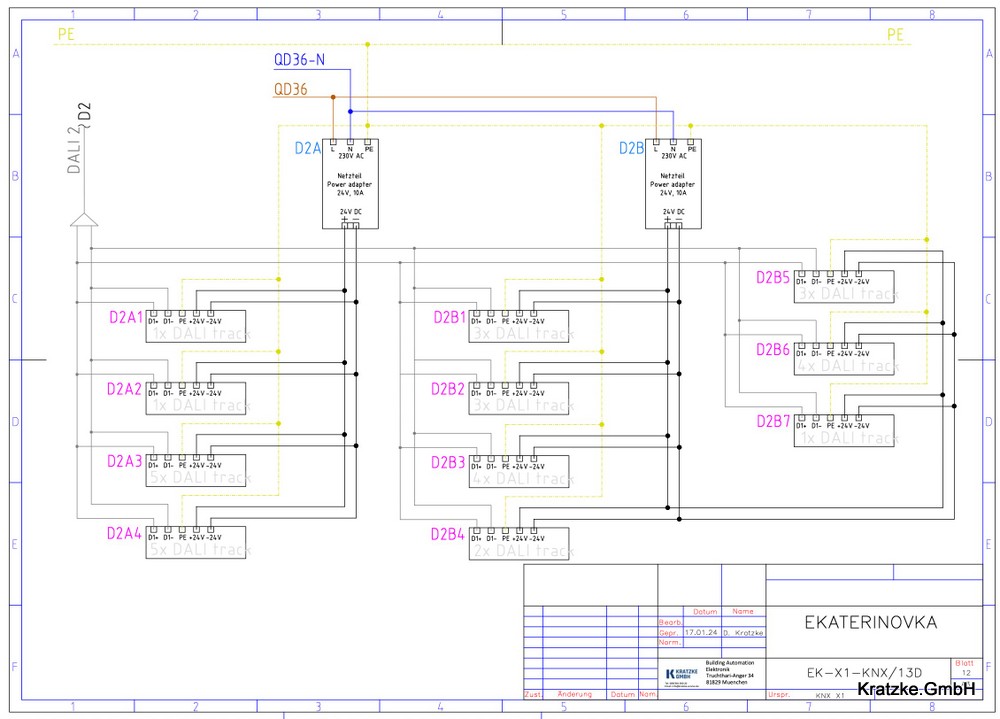Select the D2B power adapter block
Image resolution: width=1000 pixels, height=719 pixels.
tap(673, 185)
